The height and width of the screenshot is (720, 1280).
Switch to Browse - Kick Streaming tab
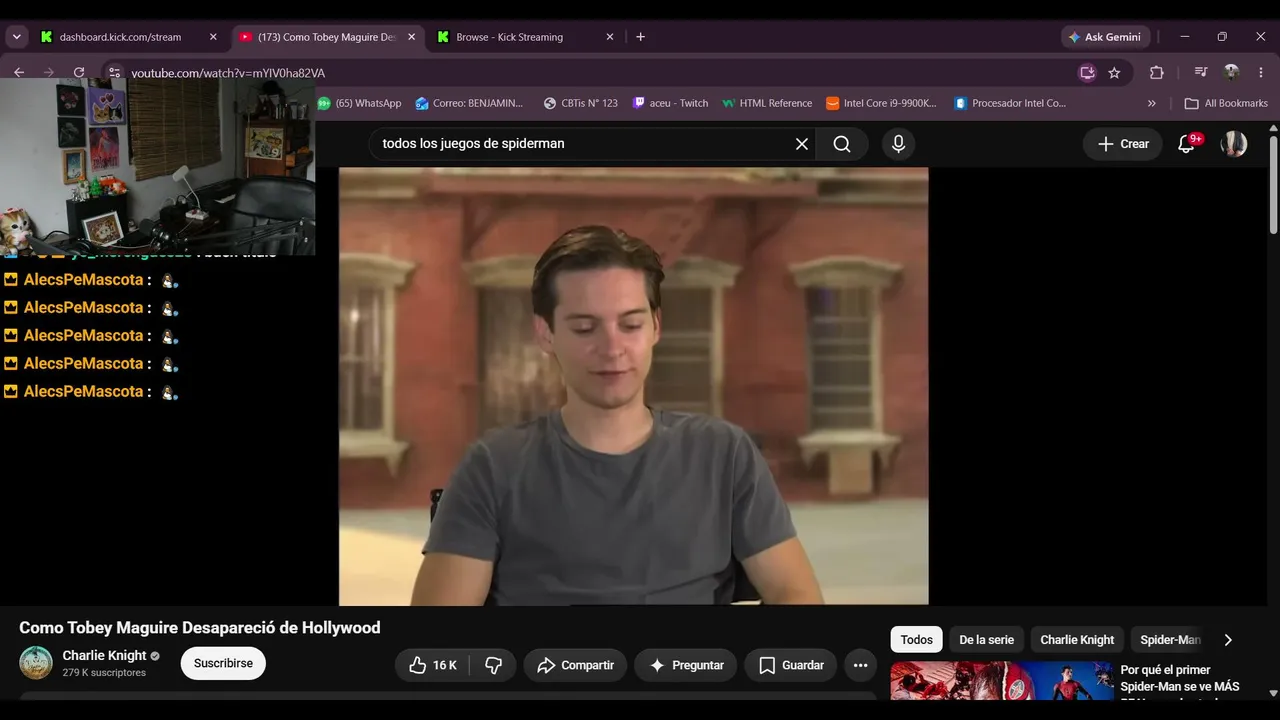pos(527,37)
